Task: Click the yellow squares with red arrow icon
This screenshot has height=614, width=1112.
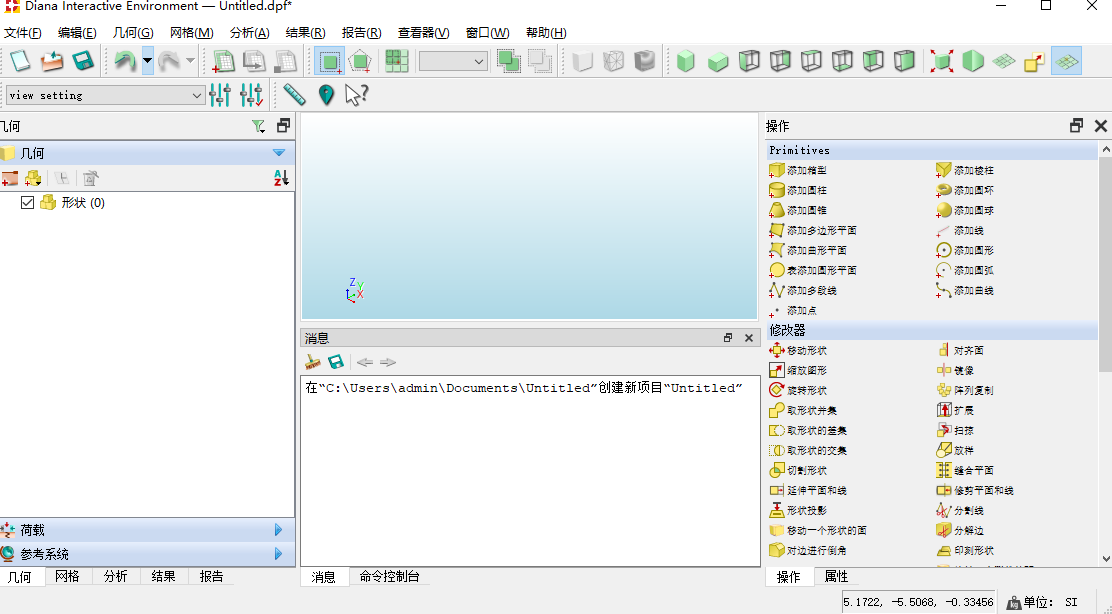Action: point(1035,62)
